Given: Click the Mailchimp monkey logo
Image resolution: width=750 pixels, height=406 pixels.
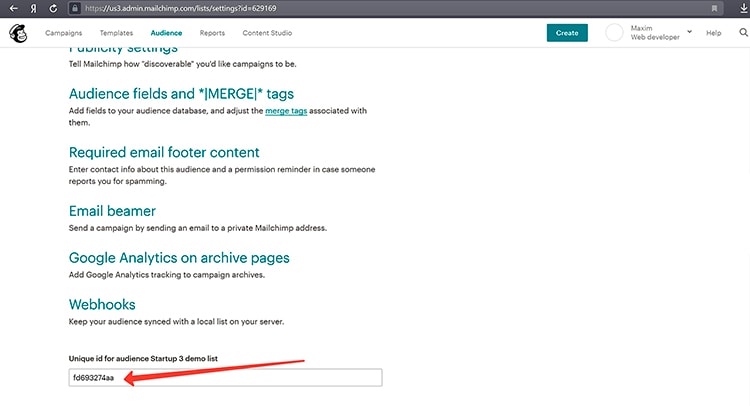Looking at the screenshot, I should click(x=18, y=33).
